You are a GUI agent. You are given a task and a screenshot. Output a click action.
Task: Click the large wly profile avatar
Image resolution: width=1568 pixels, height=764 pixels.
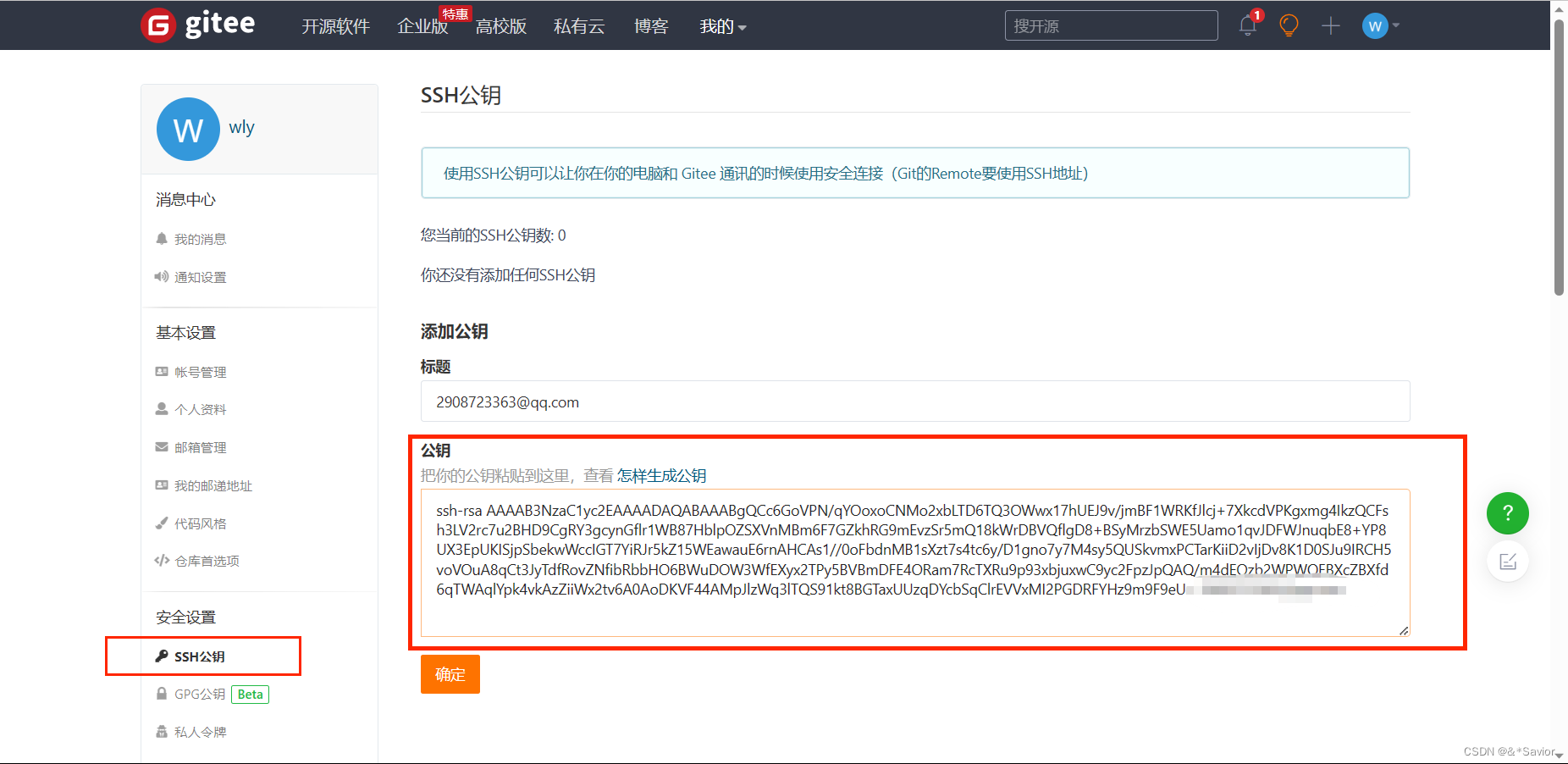[x=188, y=130]
